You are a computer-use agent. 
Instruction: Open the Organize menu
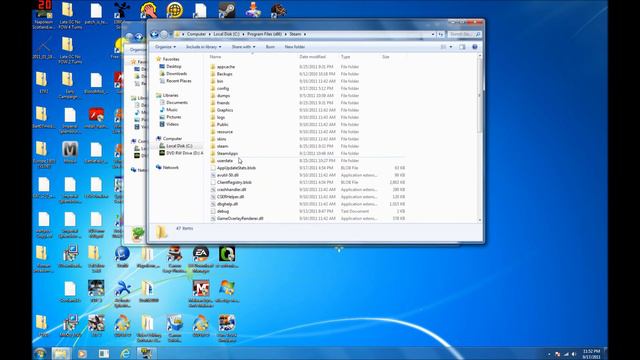click(165, 47)
